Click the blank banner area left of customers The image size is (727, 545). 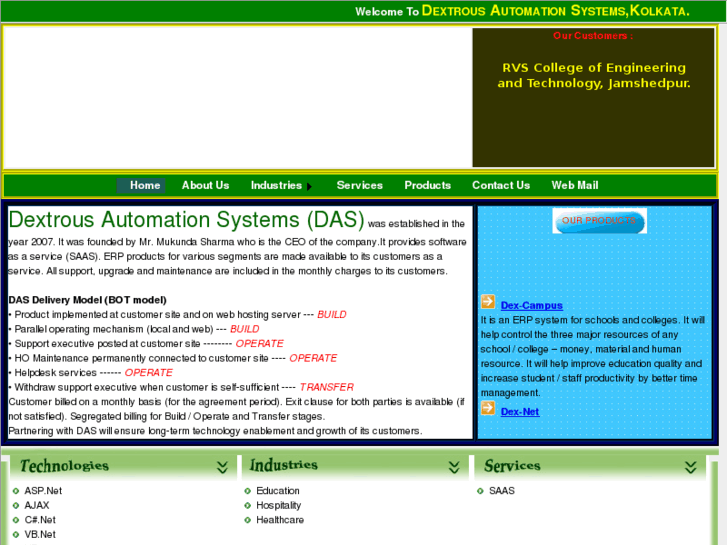238,97
